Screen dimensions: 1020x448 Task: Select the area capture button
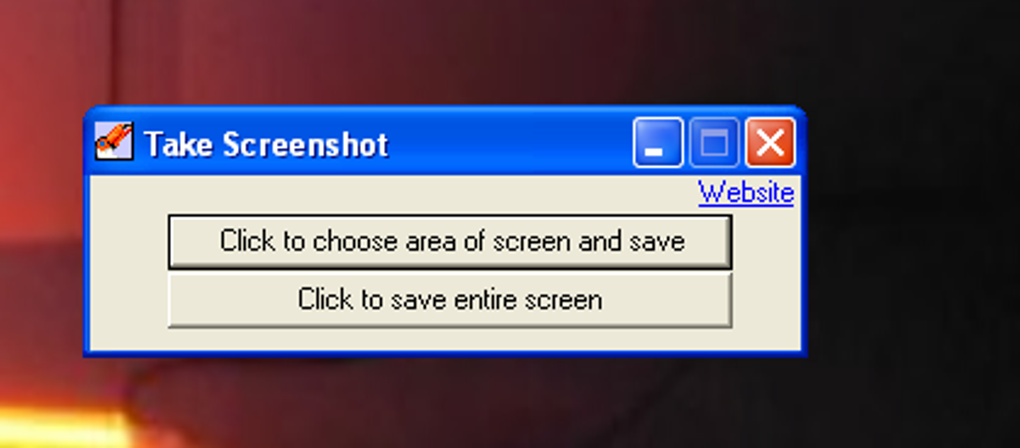click(450, 242)
